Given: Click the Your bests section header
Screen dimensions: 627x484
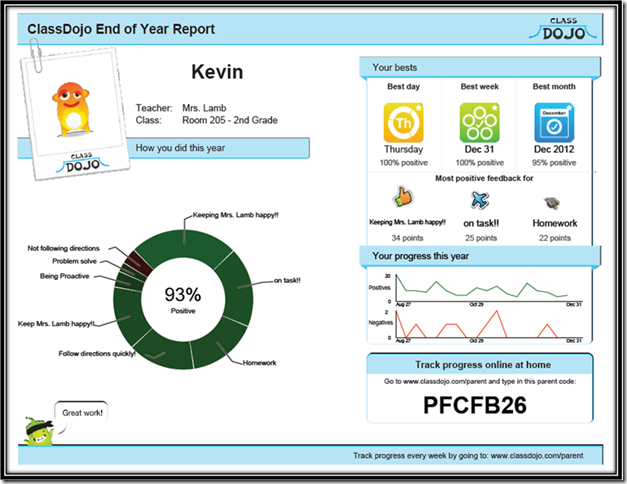Looking at the screenshot, I should point(480,67).
